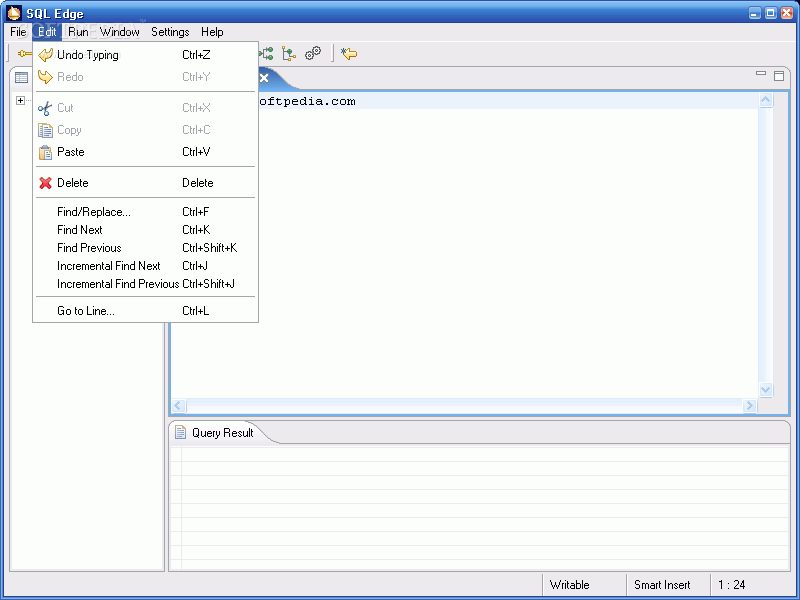The image size is (800, 600).
Task: Minimize the editor pane
Action: [x=761, y=74]
